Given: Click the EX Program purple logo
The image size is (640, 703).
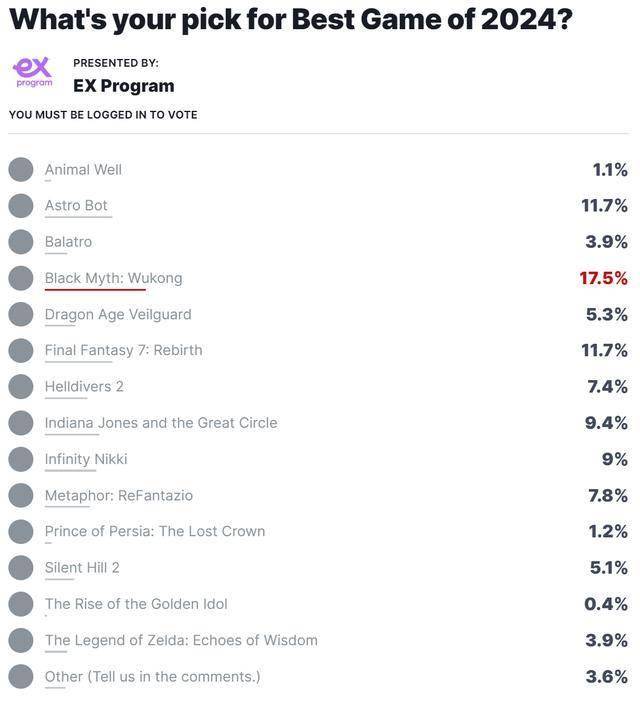Looking at the screenshot, I should tap(33, 72).
